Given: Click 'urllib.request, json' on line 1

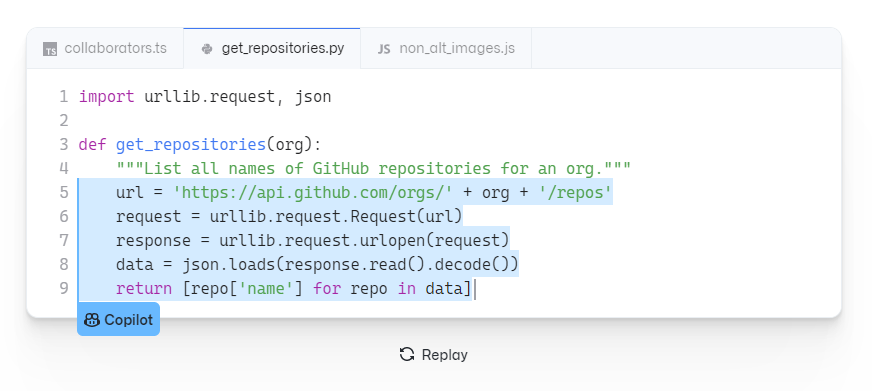Looking at the screenshot, I should click(x=237, y=97).
